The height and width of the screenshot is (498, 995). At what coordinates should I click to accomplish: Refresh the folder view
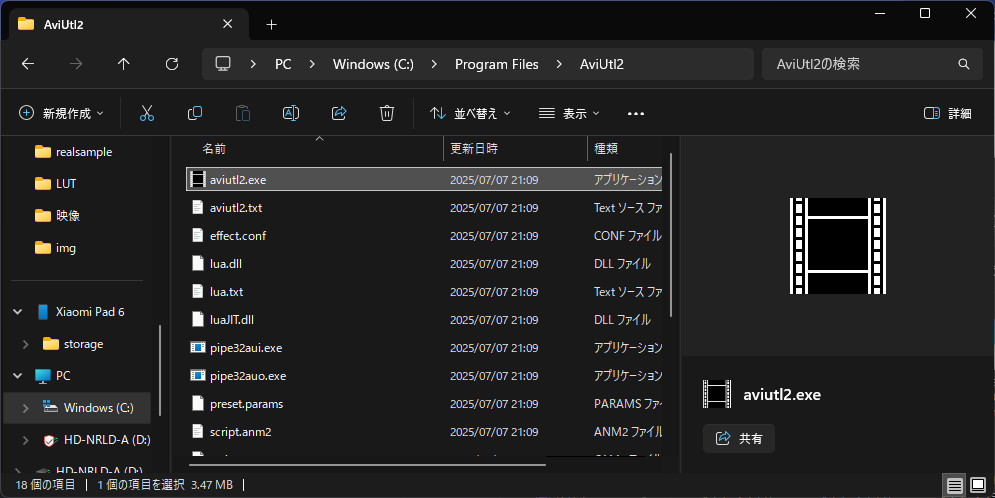point(172,64)
